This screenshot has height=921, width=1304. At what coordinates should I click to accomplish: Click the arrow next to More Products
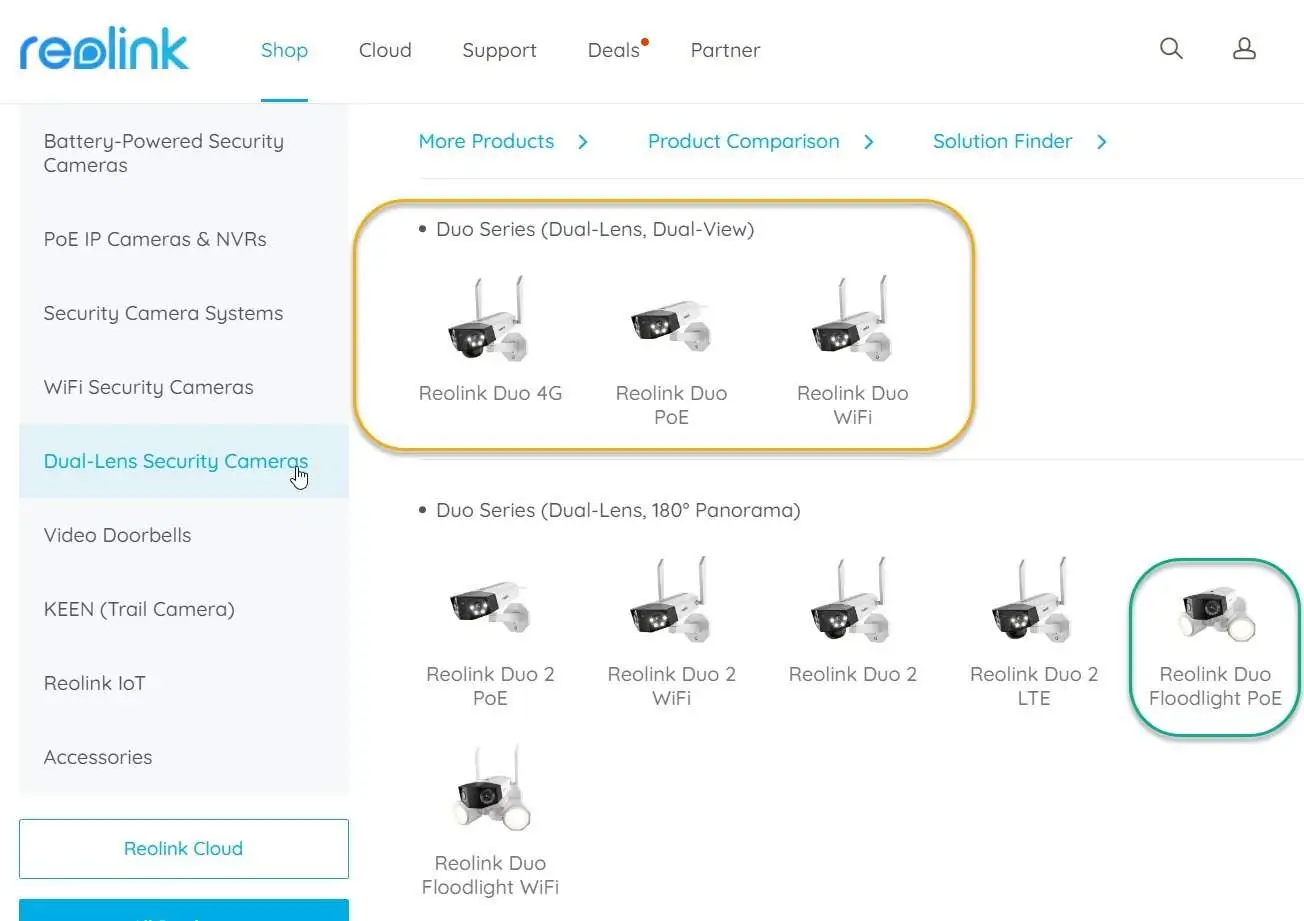click(x=583, y=142)
